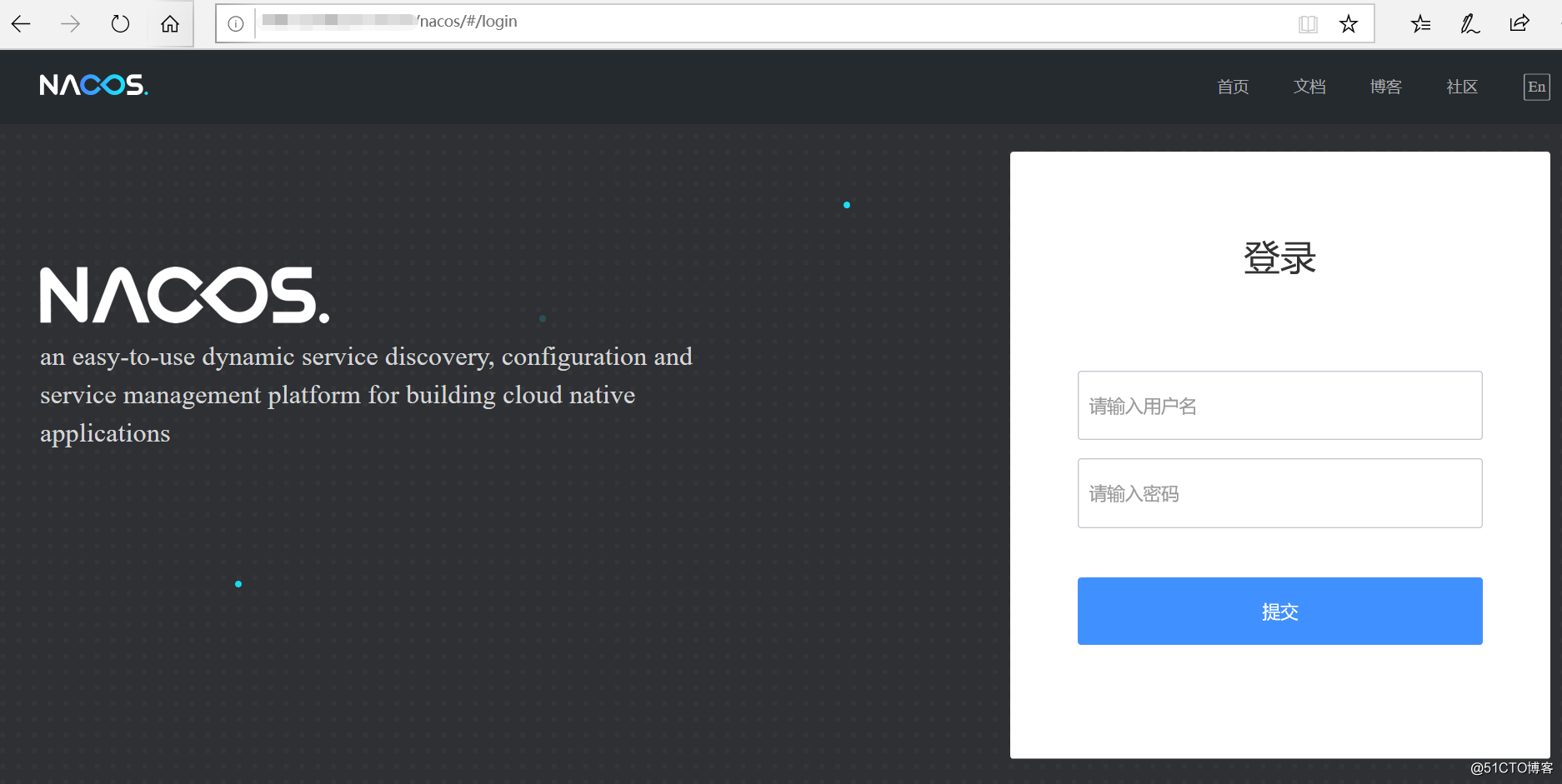Open the 博客 navigation link
Viewport: 1562px width, 784px height.
pyautogui.click(x=1386, y=87)
